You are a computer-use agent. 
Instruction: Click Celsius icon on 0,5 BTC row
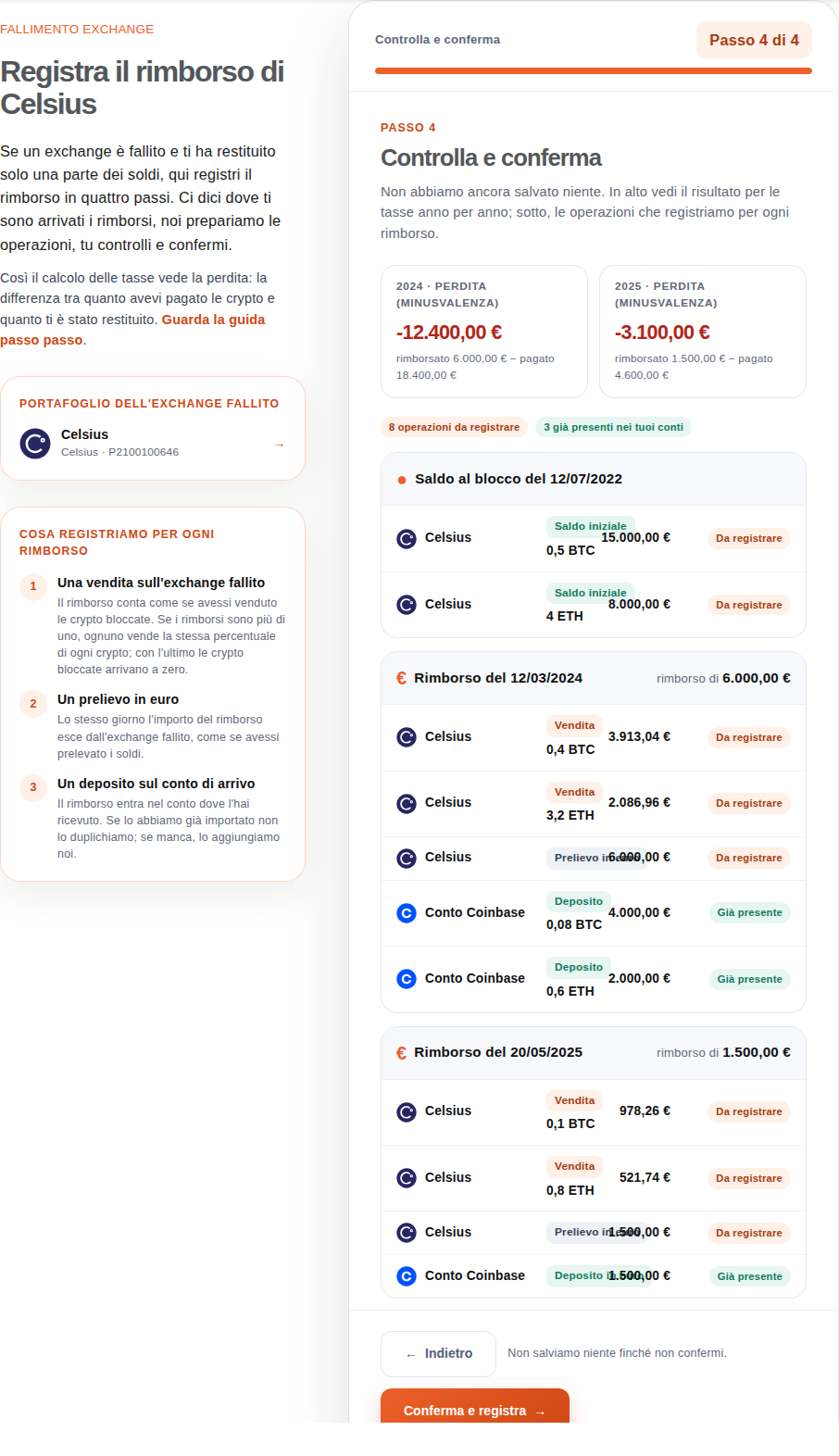407,538
